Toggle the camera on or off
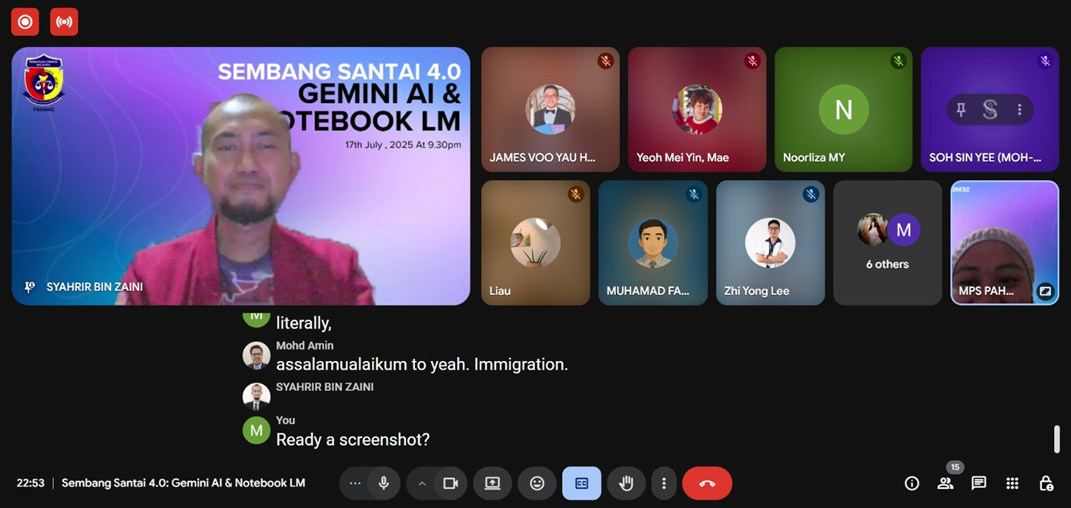This screenshot has width=1071, height=508. click(x=450, y=483)
